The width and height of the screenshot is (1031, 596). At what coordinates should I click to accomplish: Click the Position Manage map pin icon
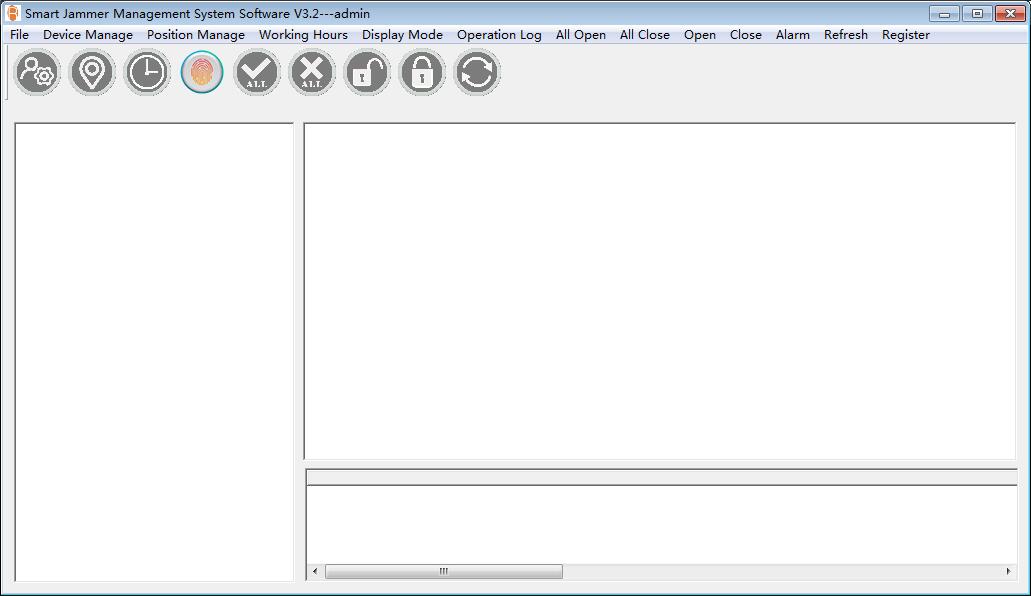(93, 73)
